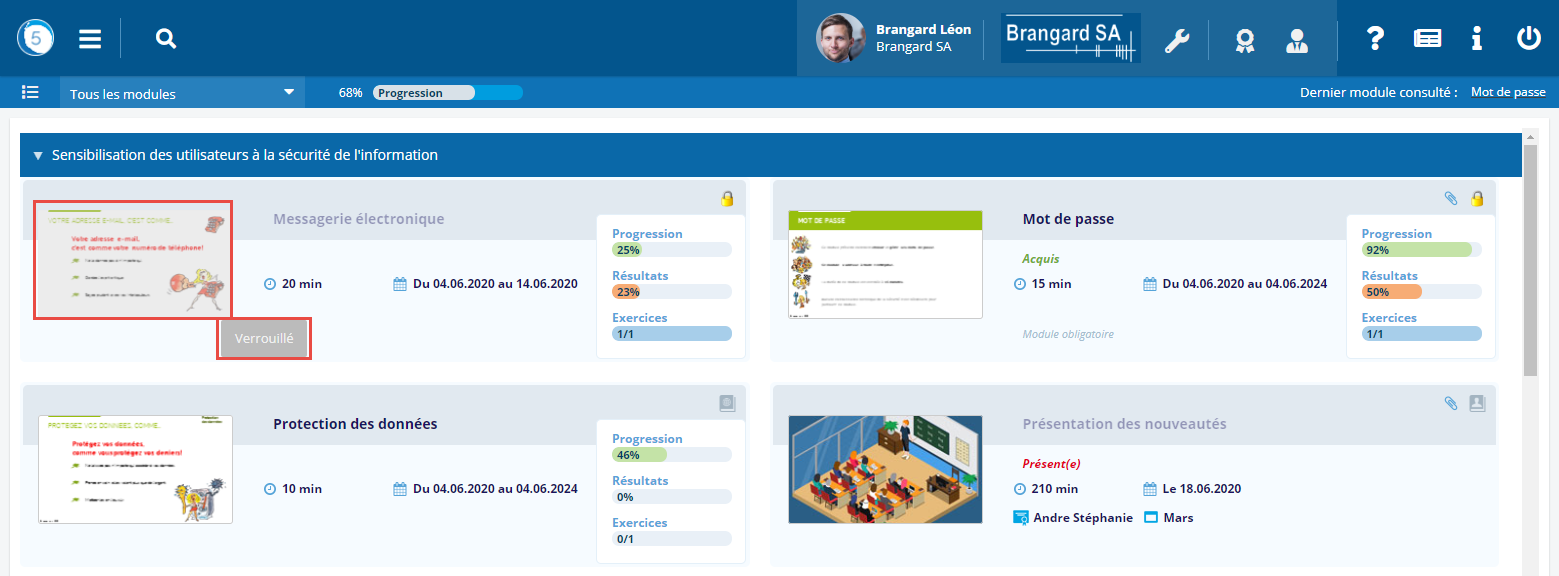Open the 'Protection des données' module title

tap(355, 423)
